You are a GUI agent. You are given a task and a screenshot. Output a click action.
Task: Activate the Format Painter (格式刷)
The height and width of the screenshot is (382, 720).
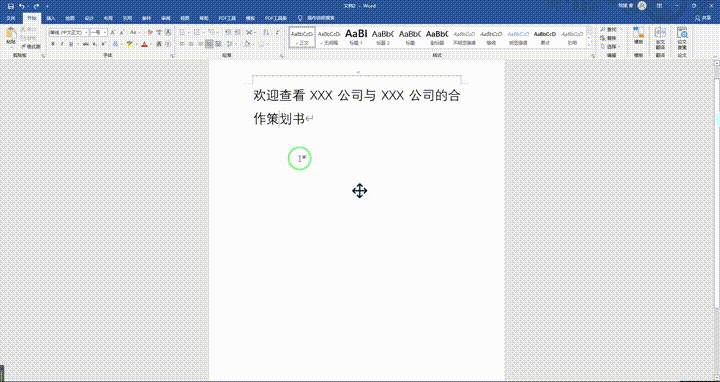31,46
